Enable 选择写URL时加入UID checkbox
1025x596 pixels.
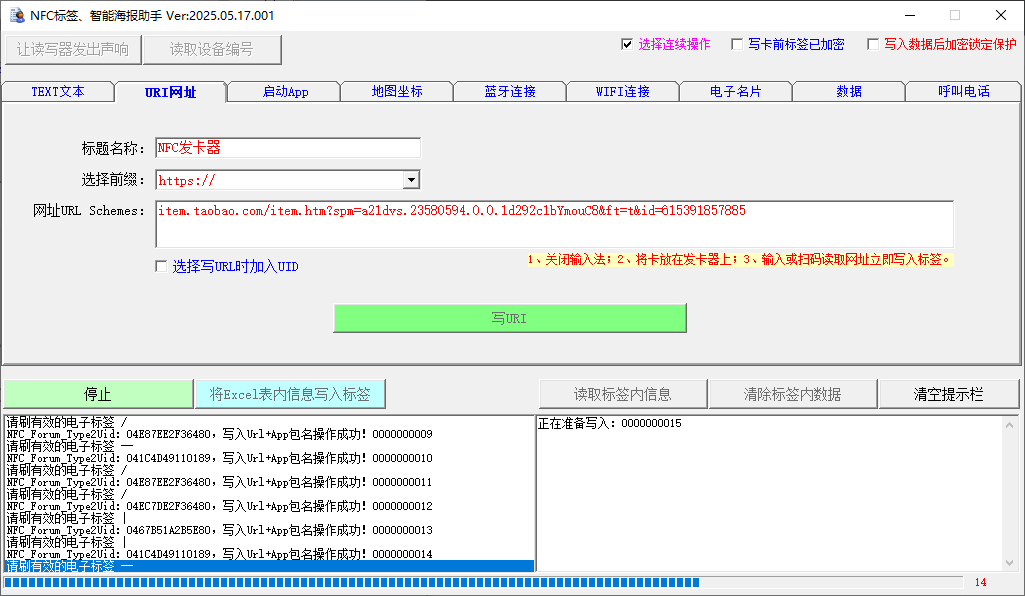pyautogui.click(x=161, y=266)
